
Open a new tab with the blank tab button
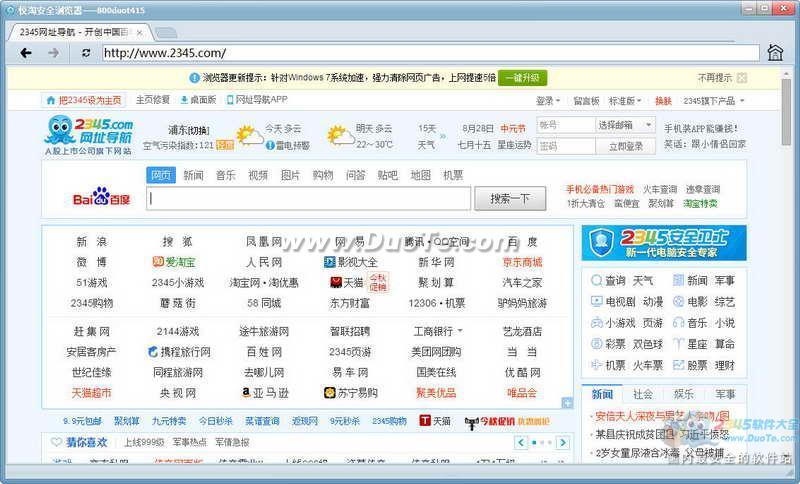[x=166, y=33]
